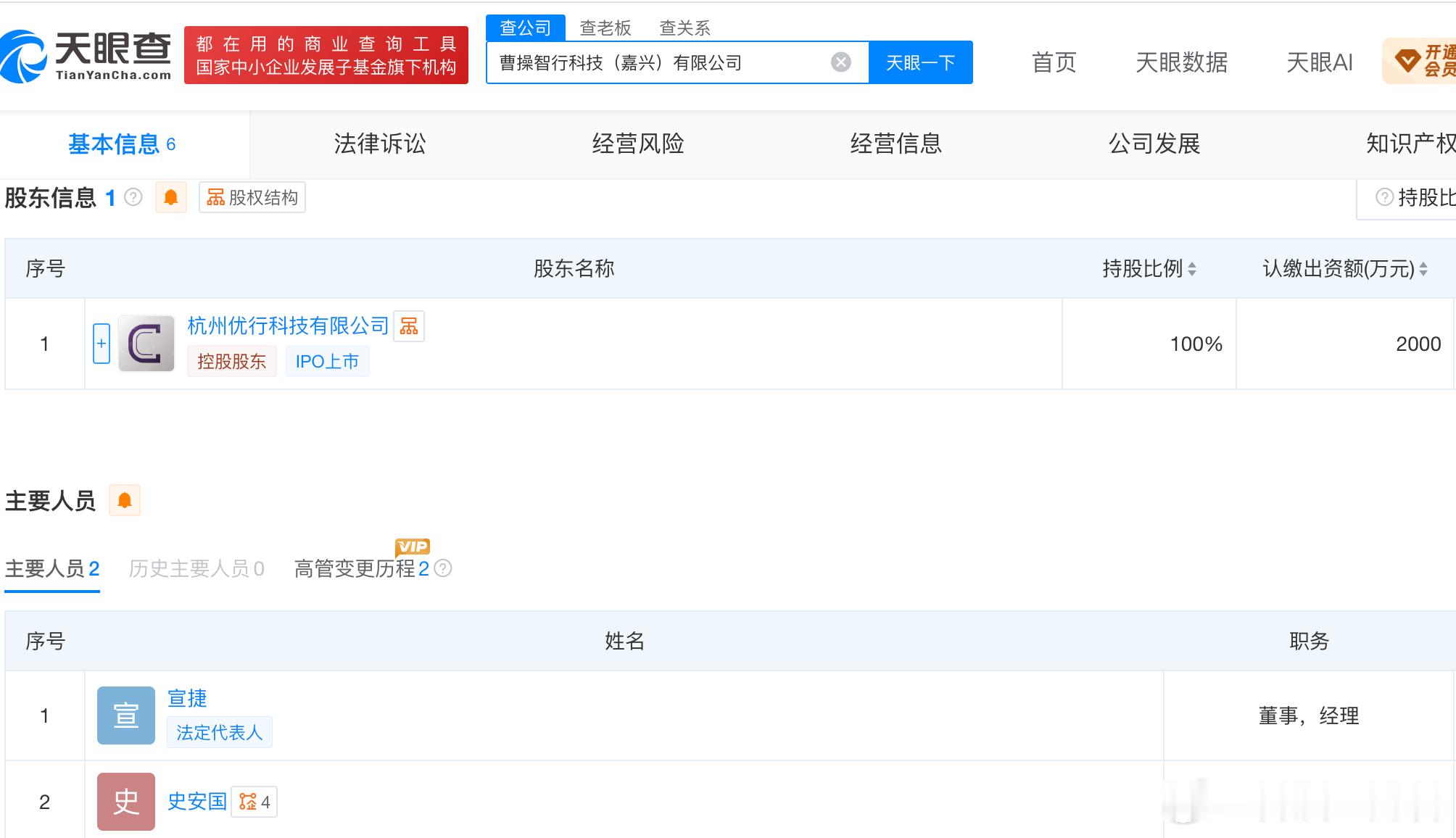The image size is (1456, 838).
Task: Click the equity structure icon after 杭州优行科技有限公司
Action: tap(409, 326)
